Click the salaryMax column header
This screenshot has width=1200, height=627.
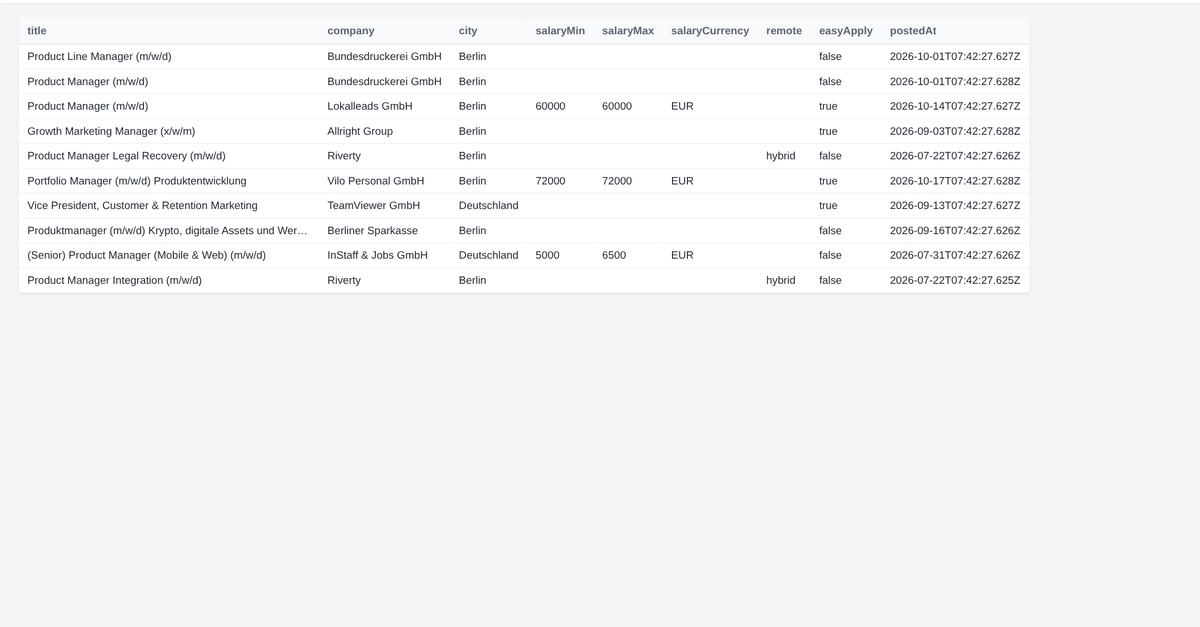pos(628,31)
